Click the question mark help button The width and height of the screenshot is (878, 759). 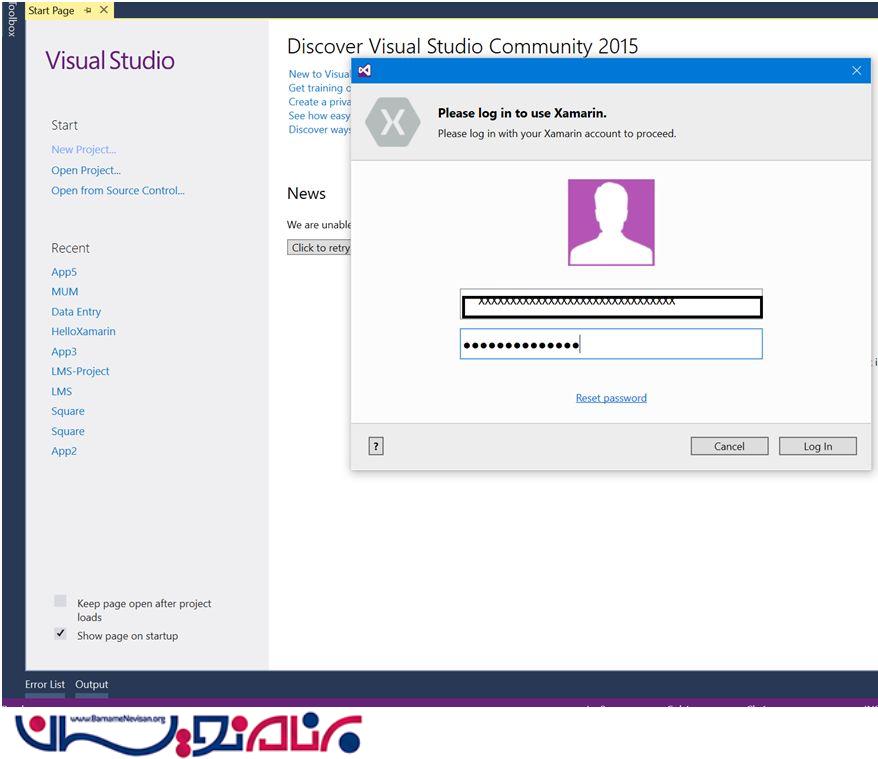[376, 447]
